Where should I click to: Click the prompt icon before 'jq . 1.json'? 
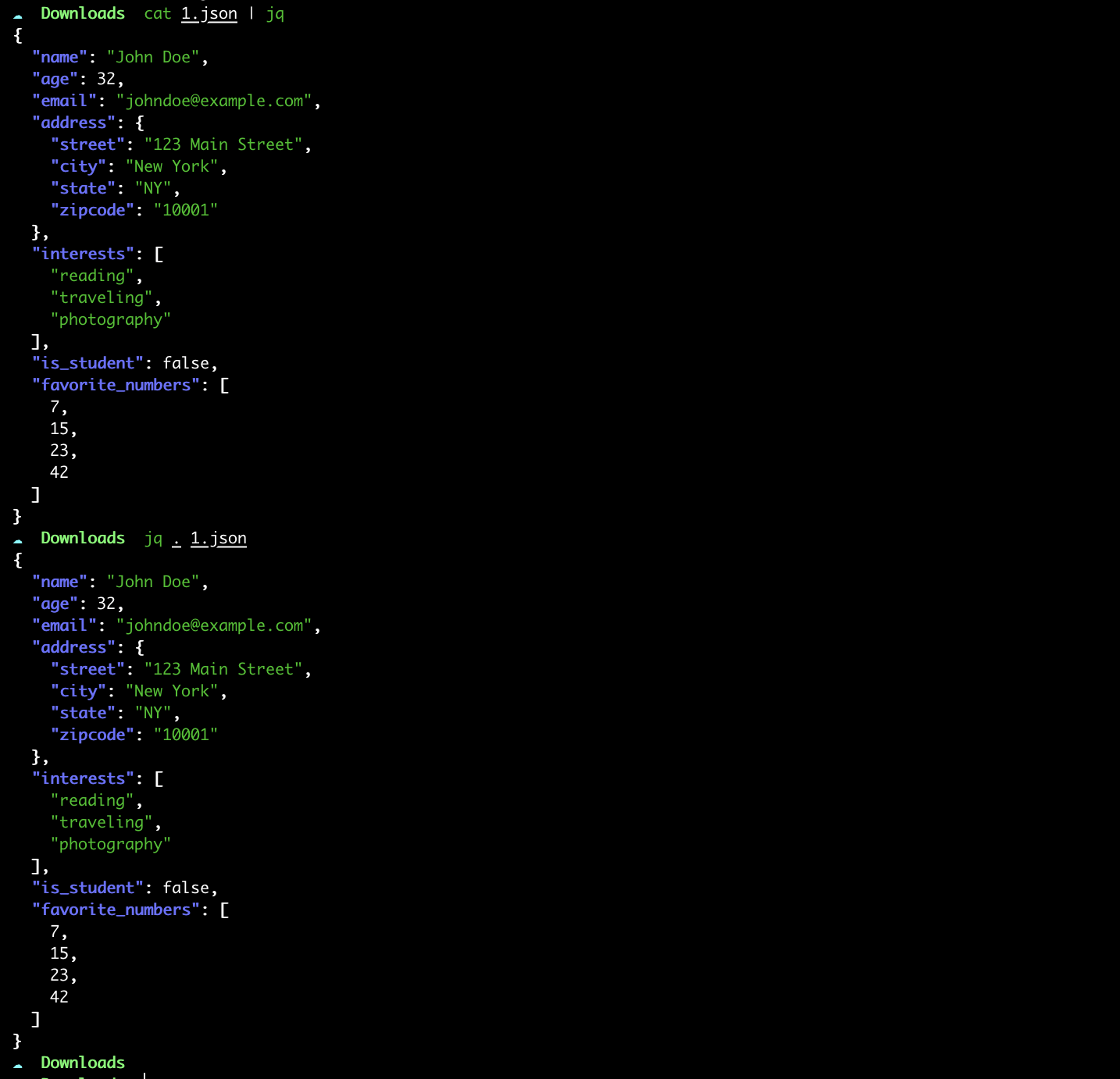[18, 539]
